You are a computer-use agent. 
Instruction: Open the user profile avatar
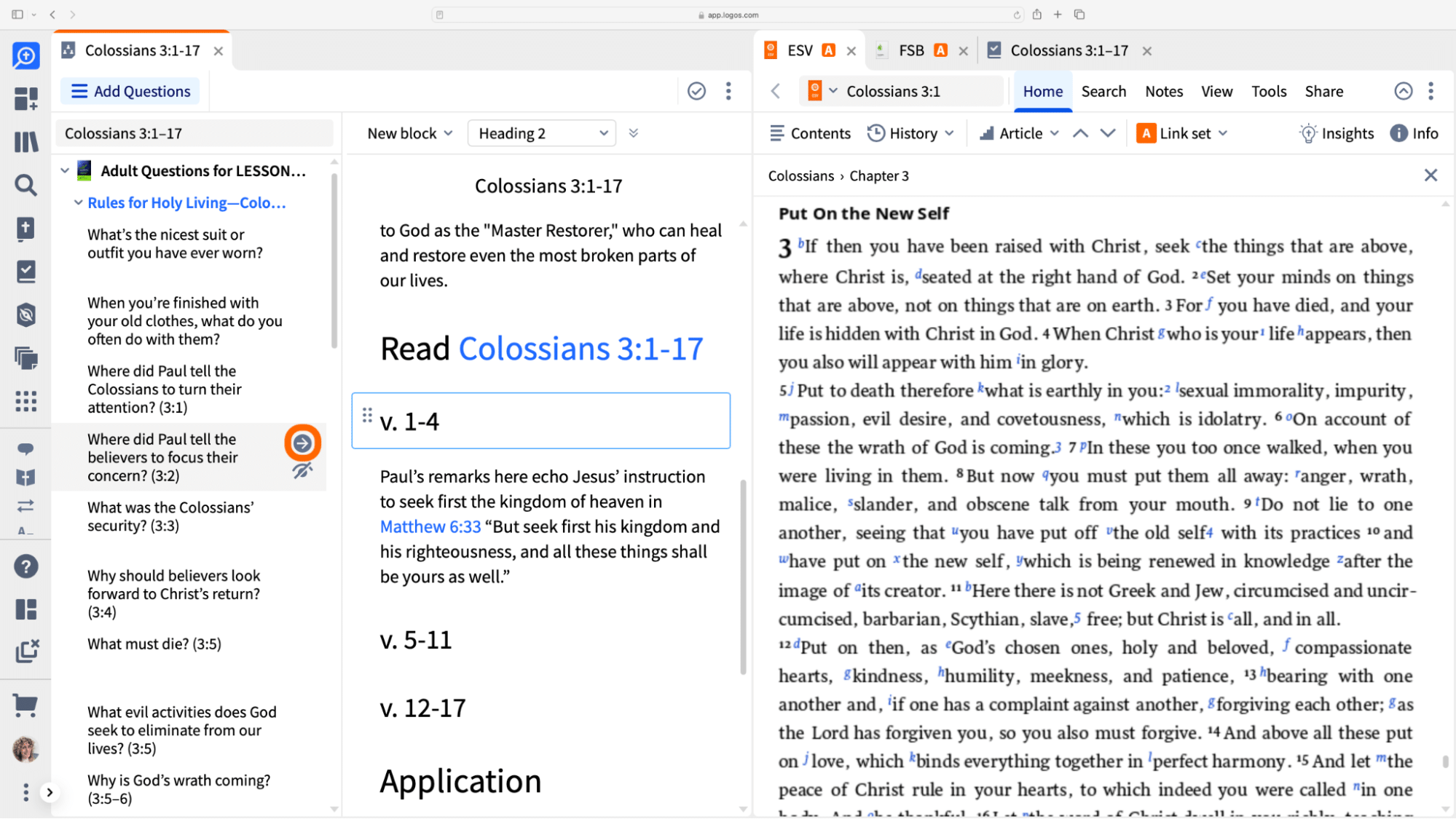tap(25, 749)
